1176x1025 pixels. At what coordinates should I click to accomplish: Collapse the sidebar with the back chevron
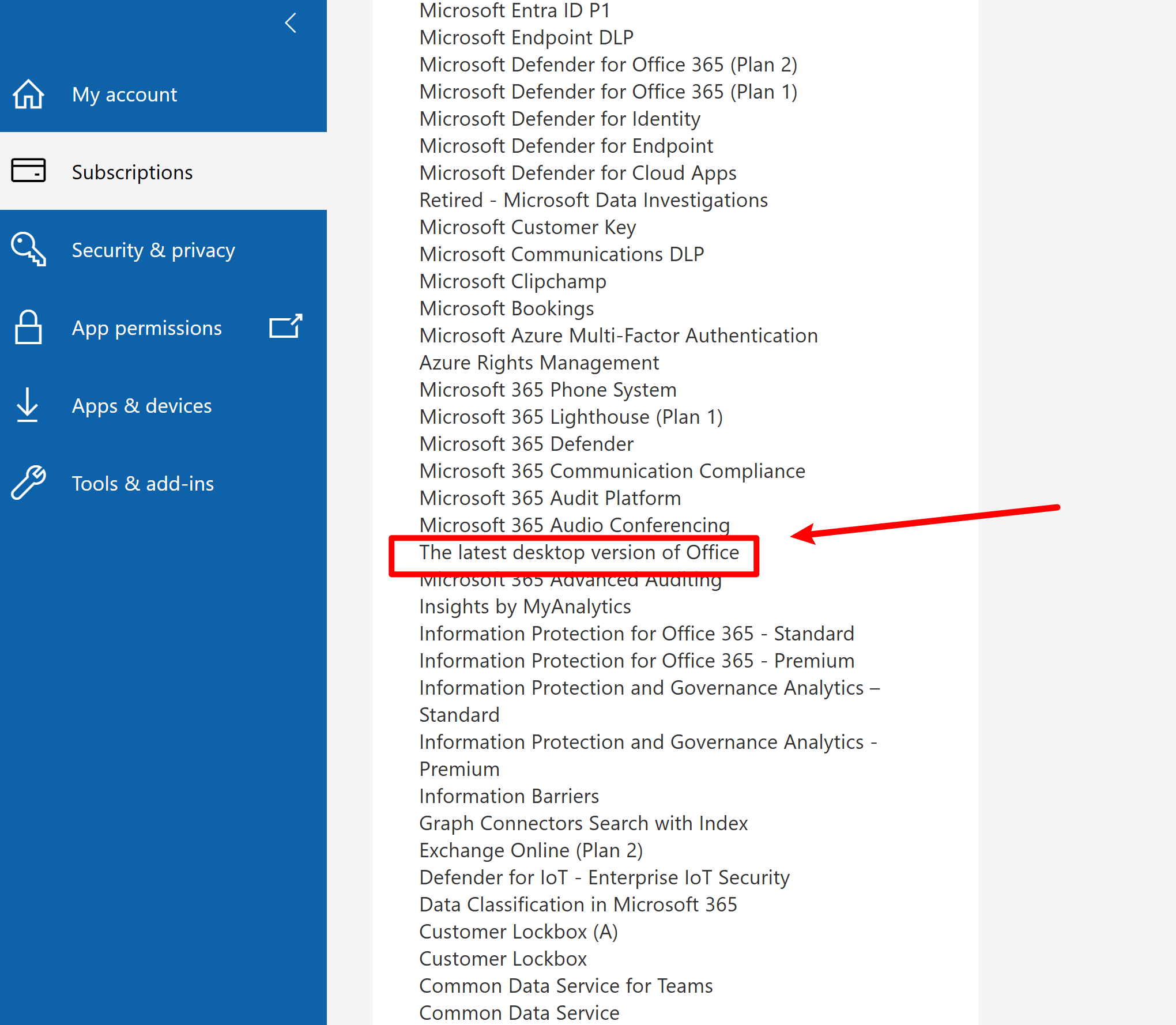(291, 23)
